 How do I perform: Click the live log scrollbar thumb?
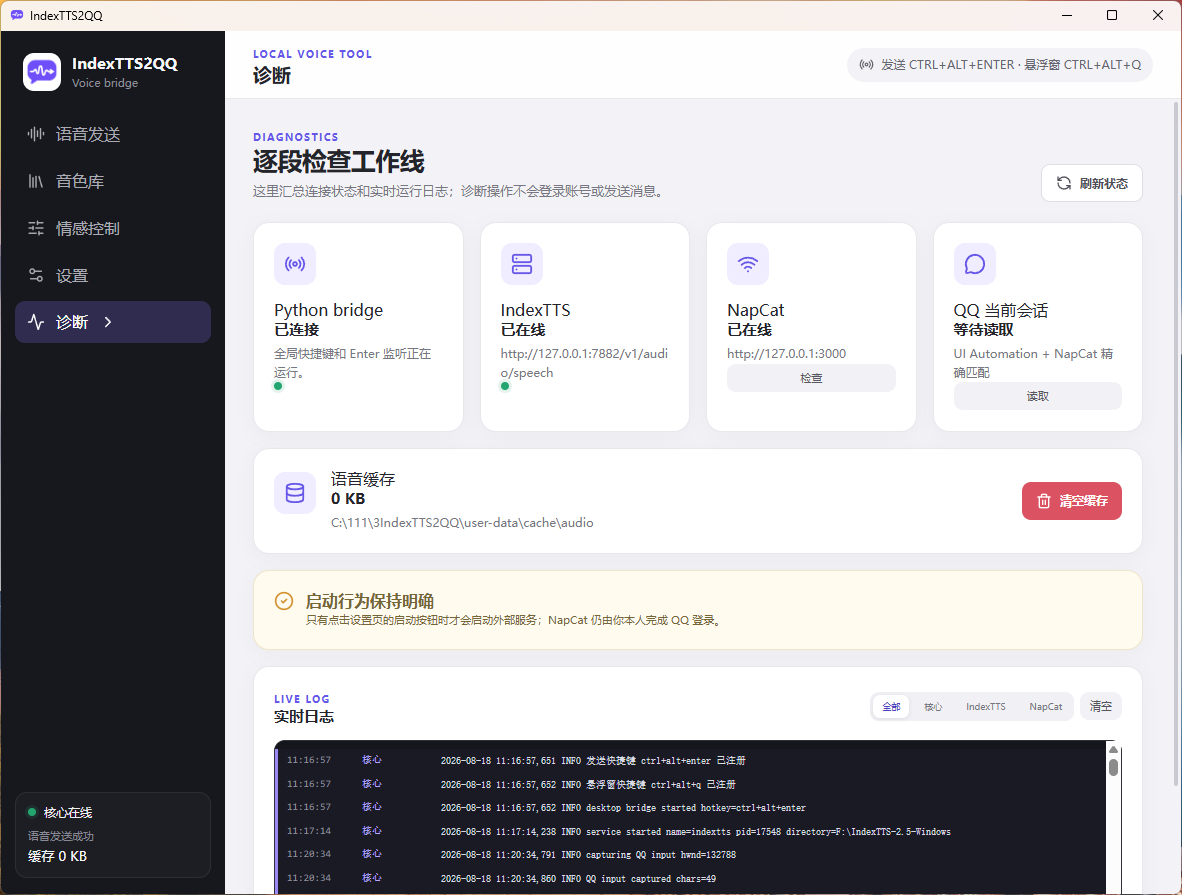click(x=1113, y=767)
